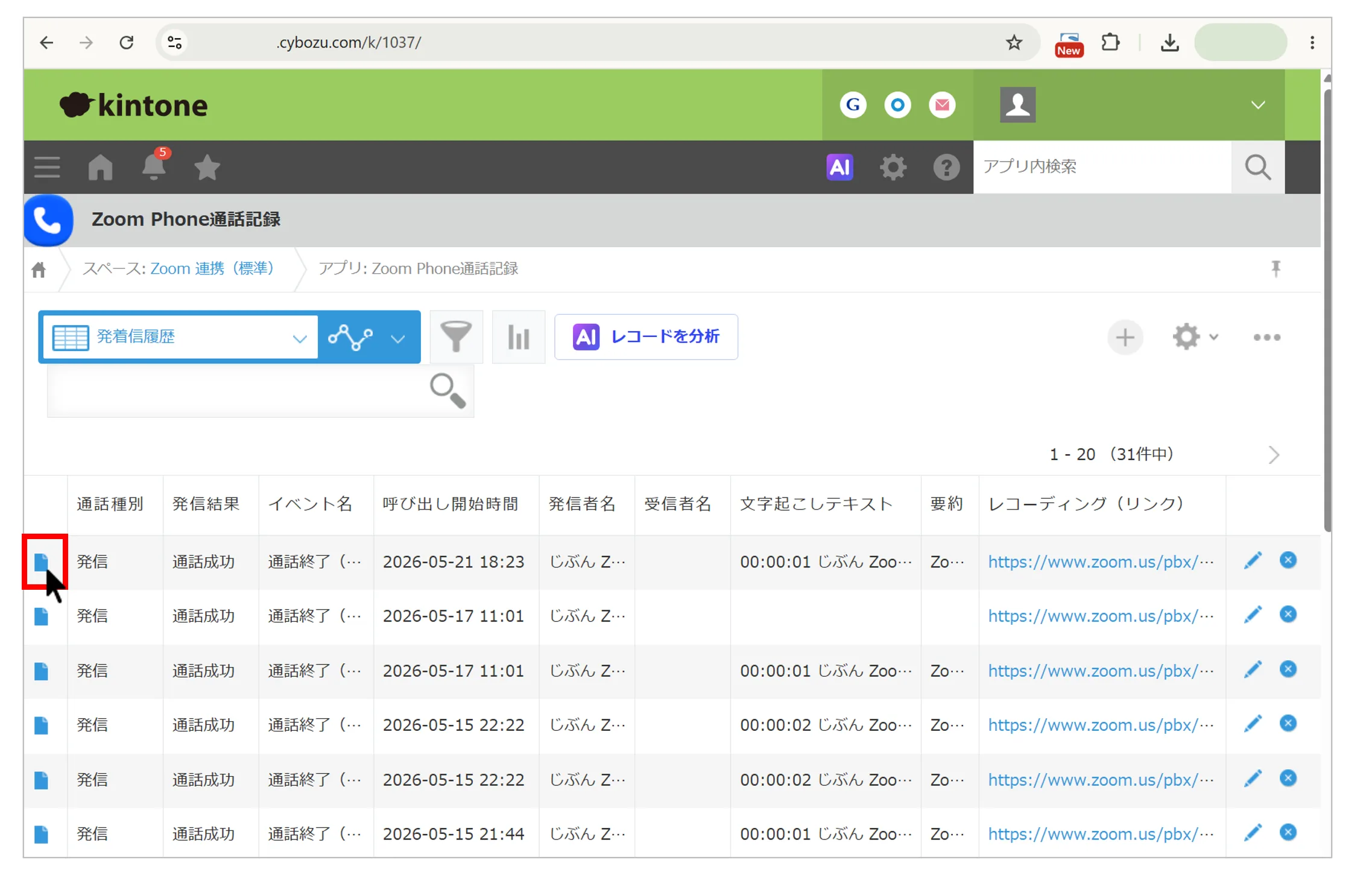Open the help question mark icon
This screenshot has width=1372, height=878.
[x=946, y=167]
